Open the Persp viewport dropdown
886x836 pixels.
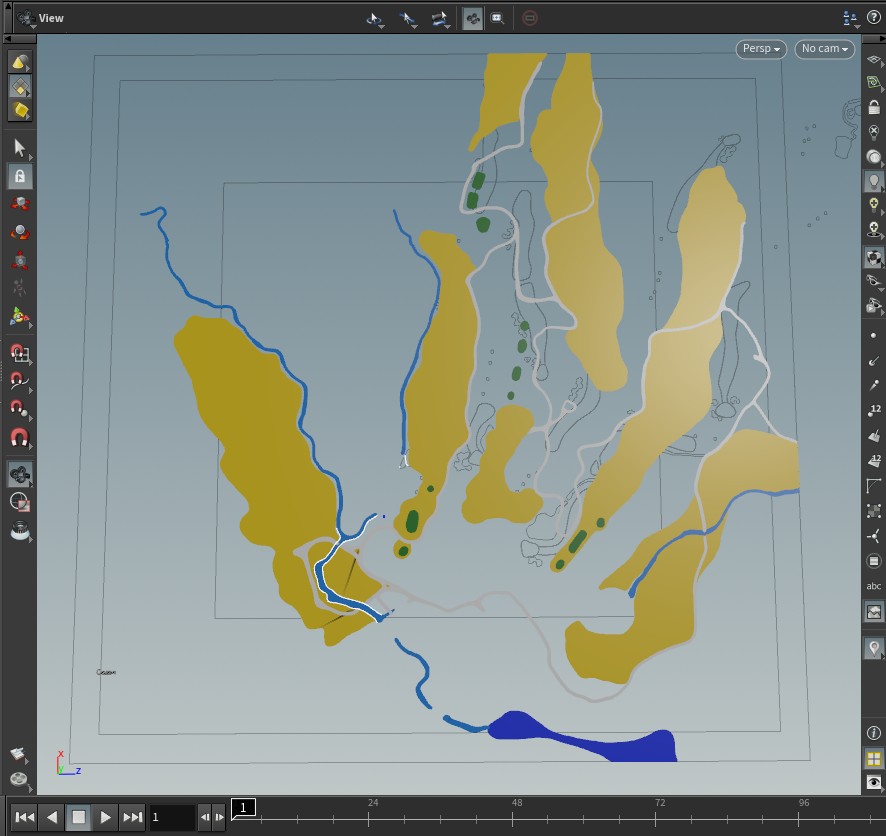tap(761, 49)
